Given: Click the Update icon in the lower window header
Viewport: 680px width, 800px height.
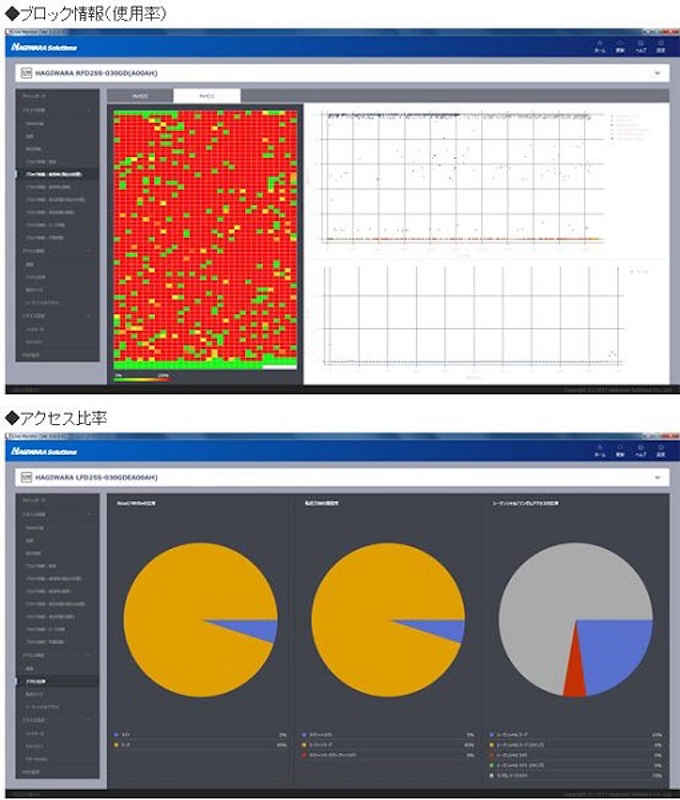Looking at the screenshot, I should point(619,450).
